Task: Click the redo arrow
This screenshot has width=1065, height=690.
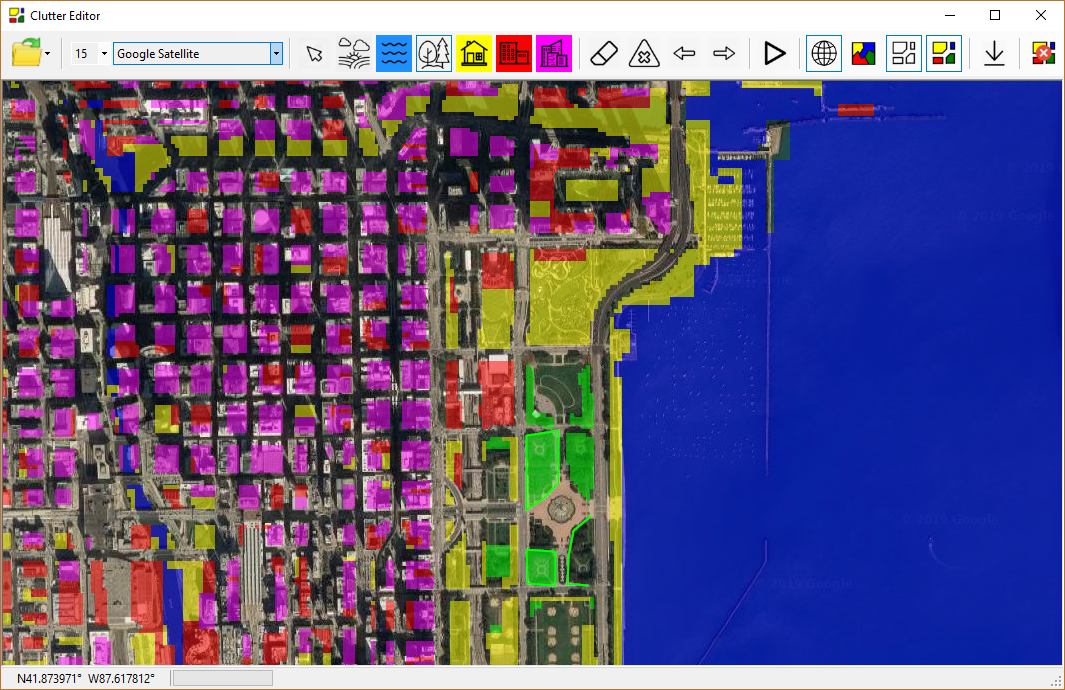Action: (x=725, y=53)
